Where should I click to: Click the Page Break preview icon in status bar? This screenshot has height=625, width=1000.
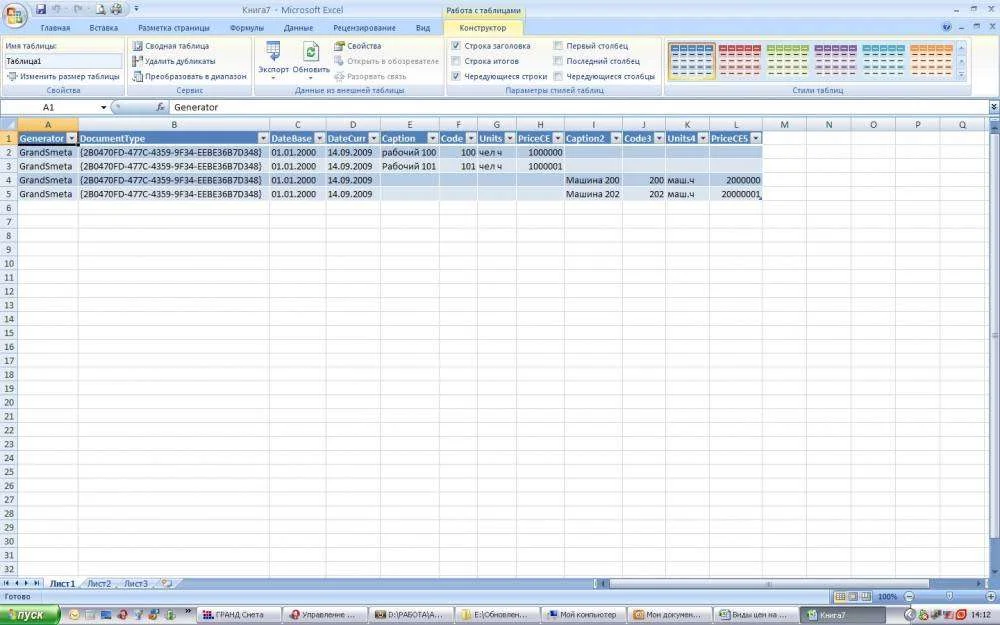click(865, 597)
